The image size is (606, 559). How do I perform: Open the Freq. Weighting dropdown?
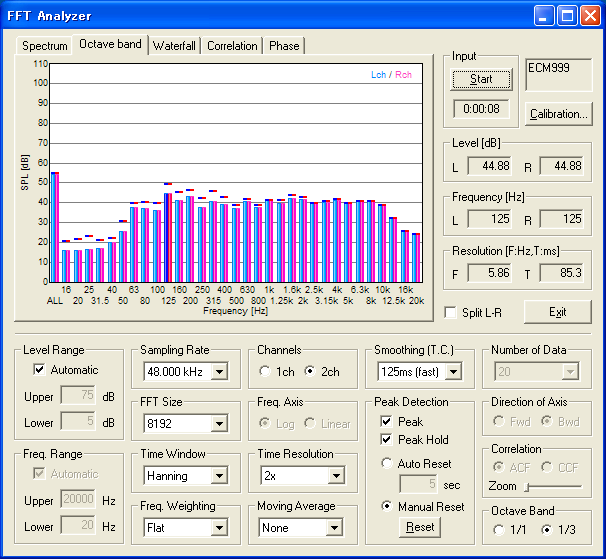pyautogui.click(x=220, y=528)
